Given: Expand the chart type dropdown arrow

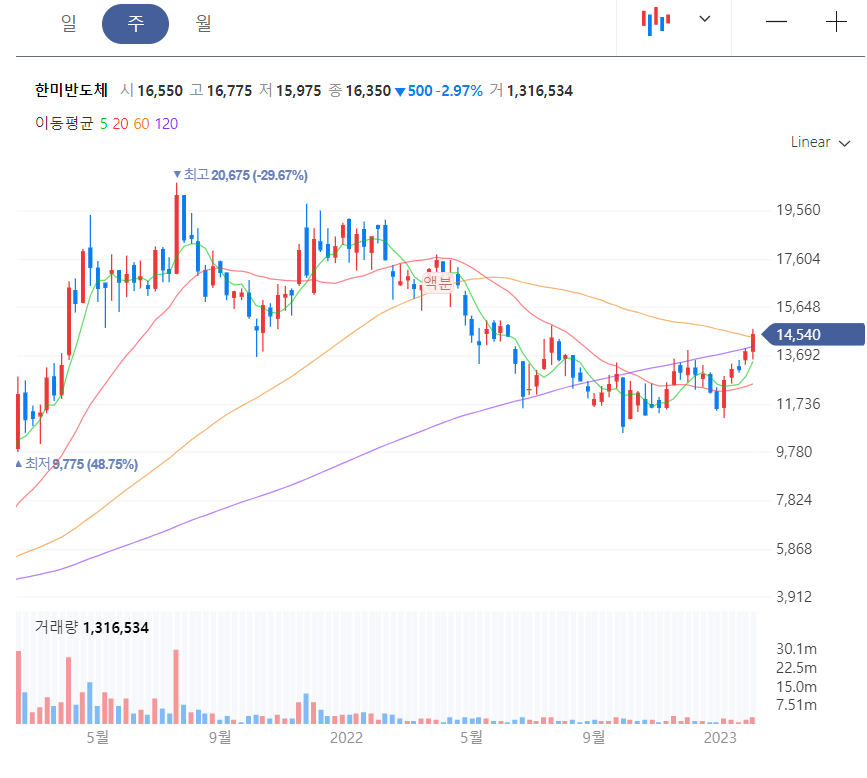Looking at the screenshot, I should coord(704,19).
